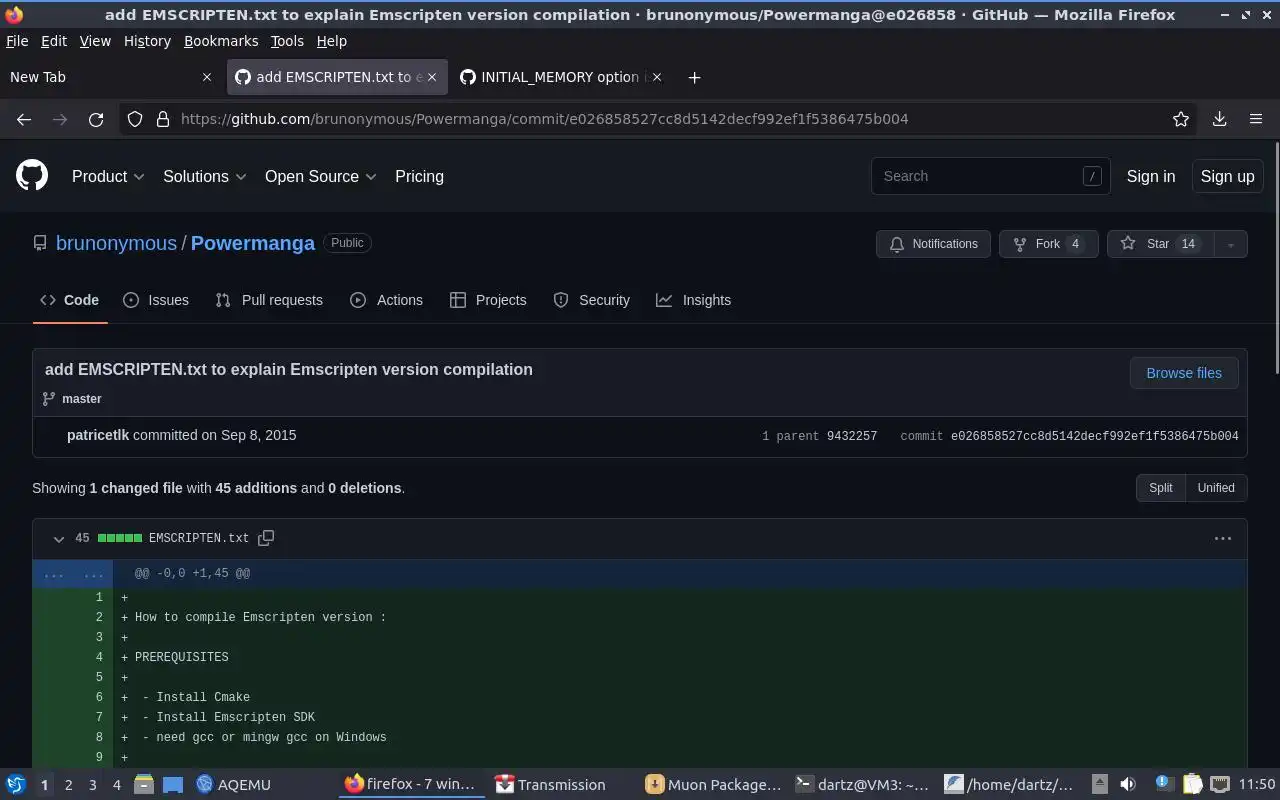Click the Firefox back arrow
This screenshot has height=800, width=1280.
pyautogui.click(x=24, y=119)
